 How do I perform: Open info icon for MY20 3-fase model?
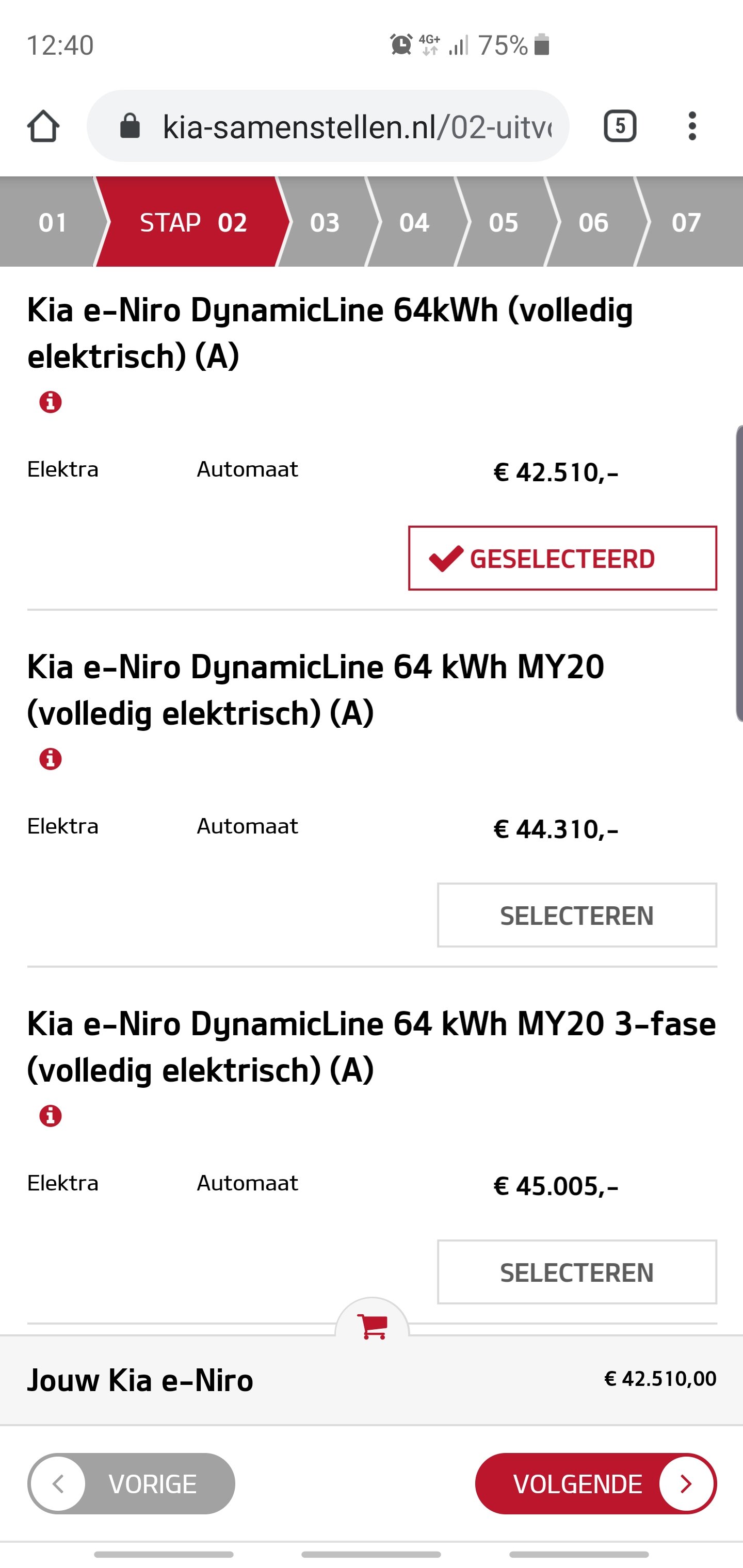tap(51, 1116)
